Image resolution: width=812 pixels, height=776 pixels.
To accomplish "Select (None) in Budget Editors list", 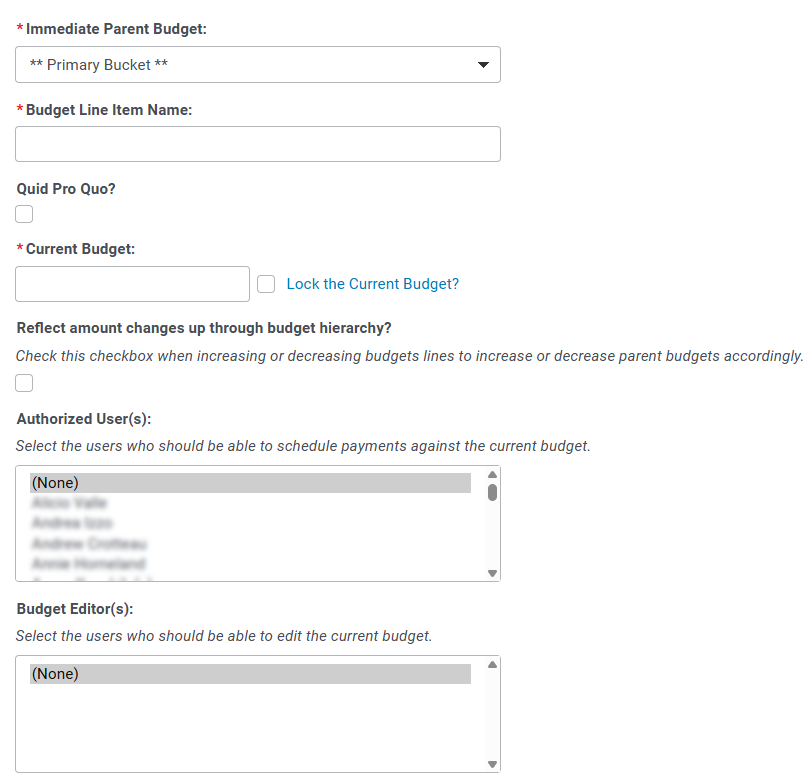I will 251,674.
